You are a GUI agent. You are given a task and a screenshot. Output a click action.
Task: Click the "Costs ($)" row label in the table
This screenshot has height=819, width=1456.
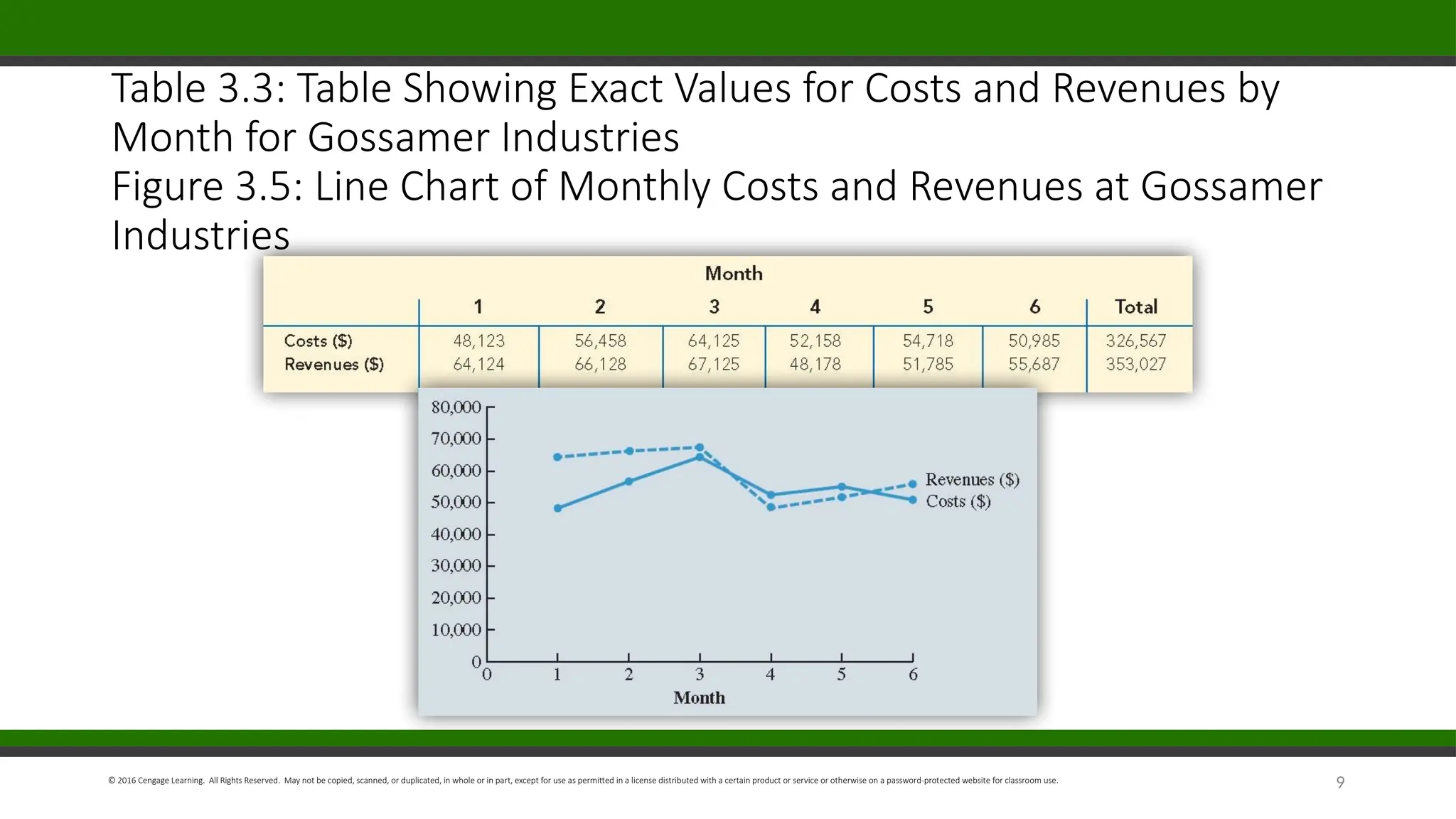pos(318,341)
